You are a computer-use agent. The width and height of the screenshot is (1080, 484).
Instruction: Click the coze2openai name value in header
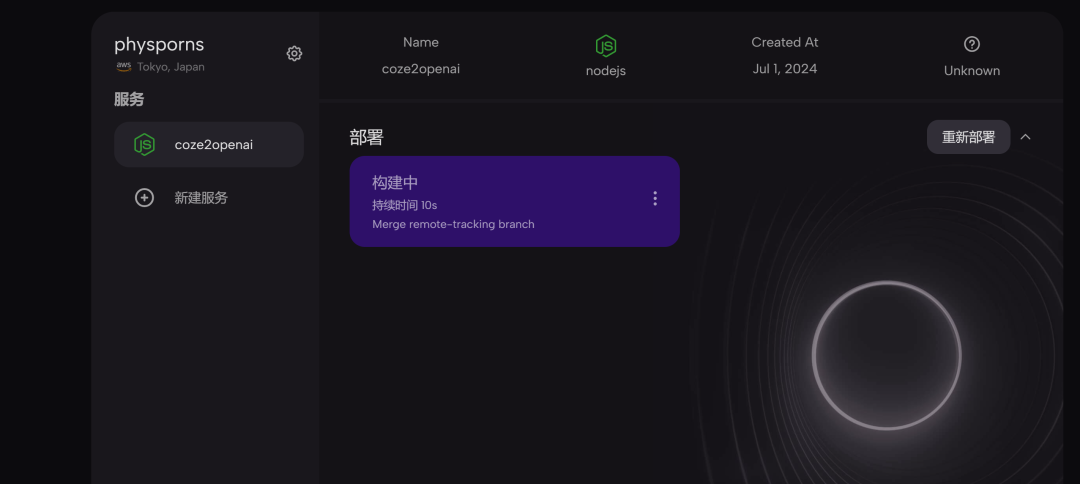(421, 69)
